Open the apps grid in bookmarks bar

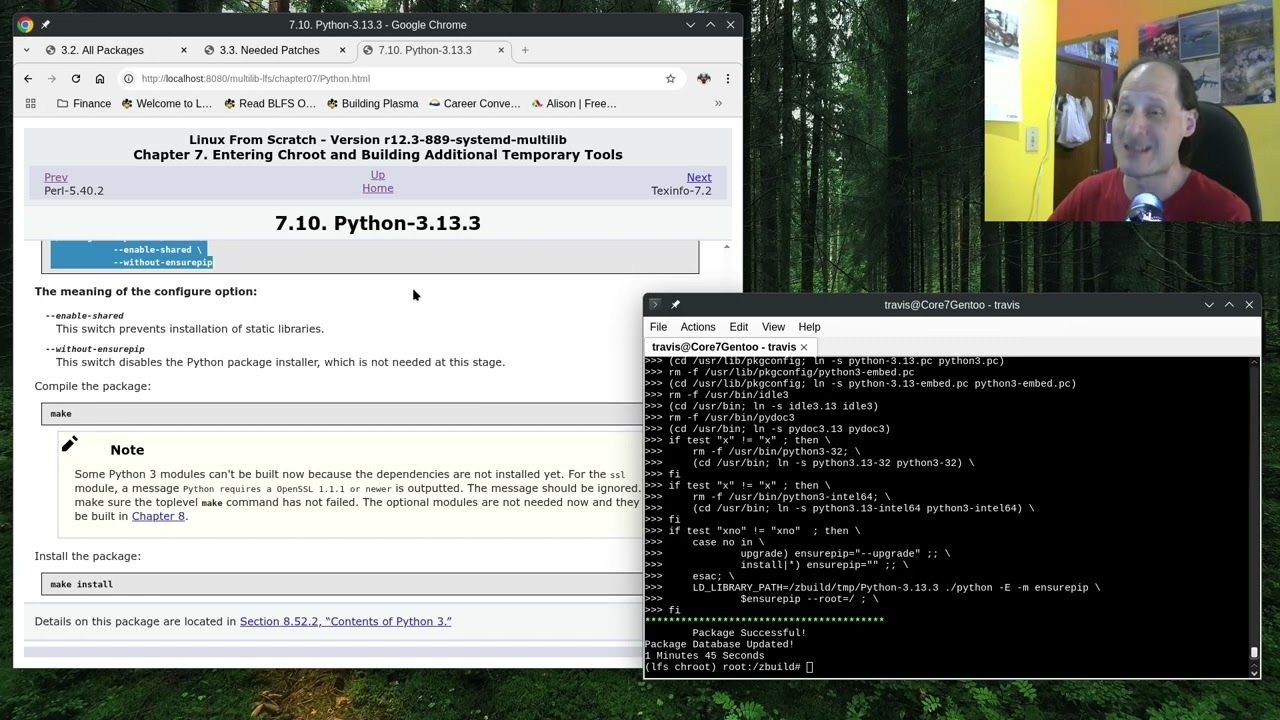[x=30, y=103]
